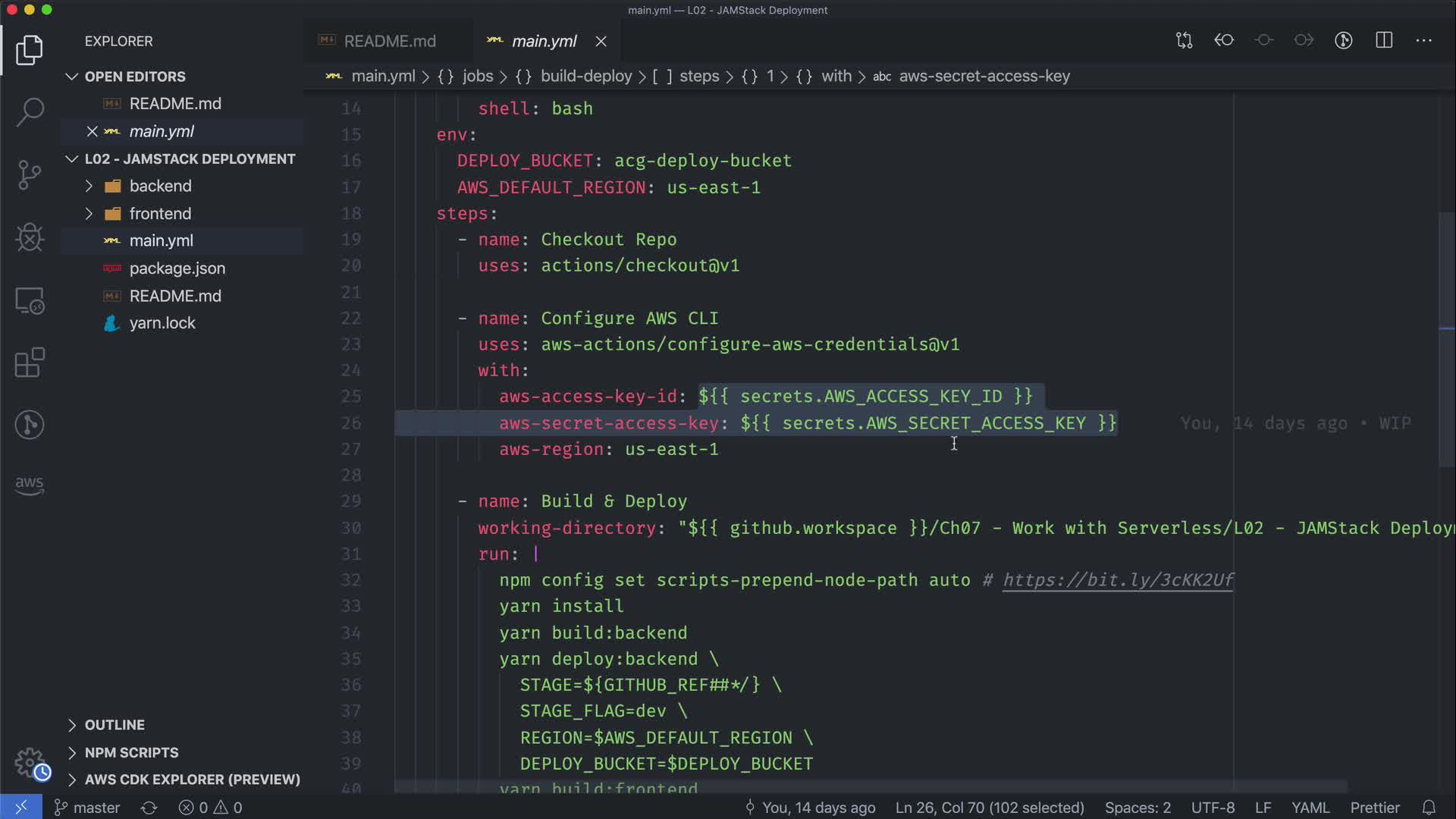Image resolution: width=1456 pixels, height=819 pixels.
Task: Click the Open Changes compare icon
Action: pyautogui.click(x=1184, y=40)
